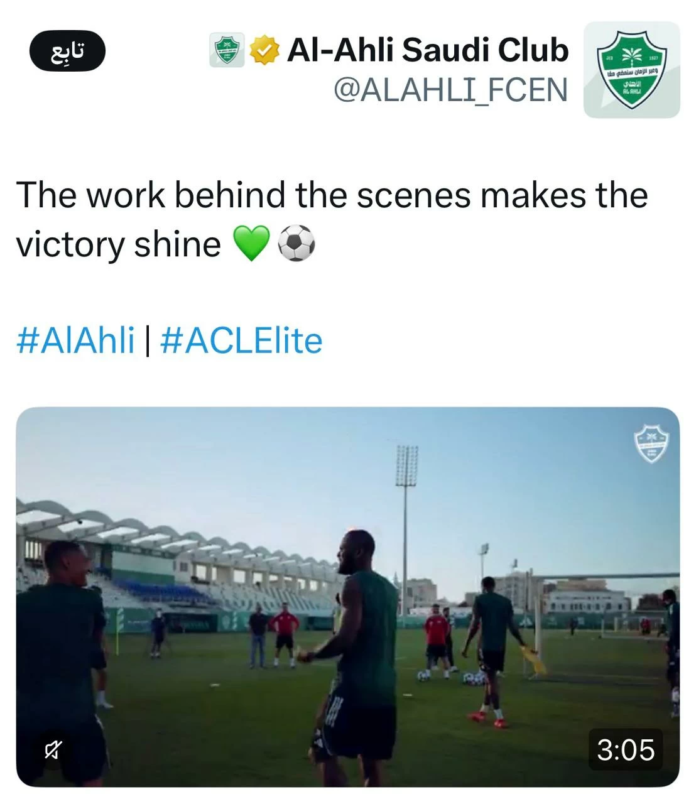Play the training session video
The width and height of the screenshot is (696, 804).
tap(348, 597)
